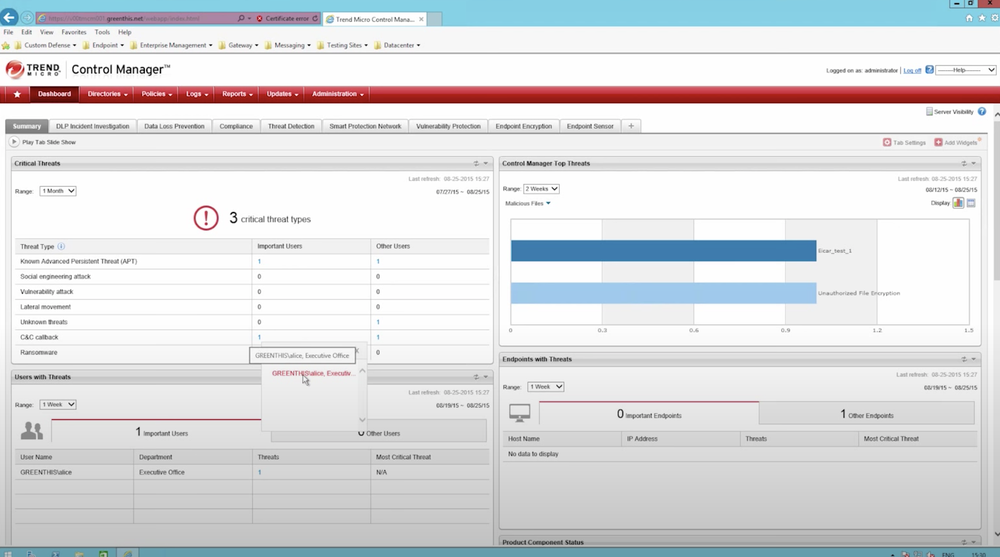Viewport: 1000px width, 557px height.
Task: Open the Malicious Files dropdown
Action: (x=527, y=204)
